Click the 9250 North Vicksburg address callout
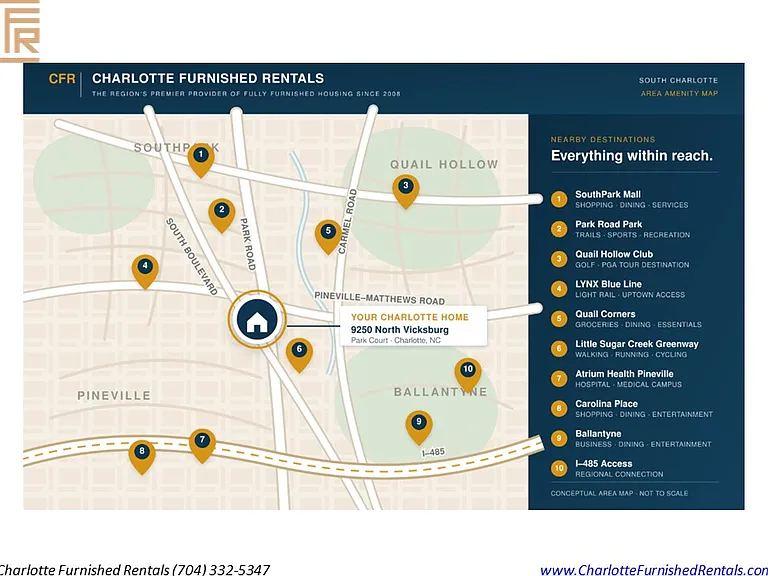Image resolution: width=768 pixels, height=576 pixels. [x=413, y=326]
